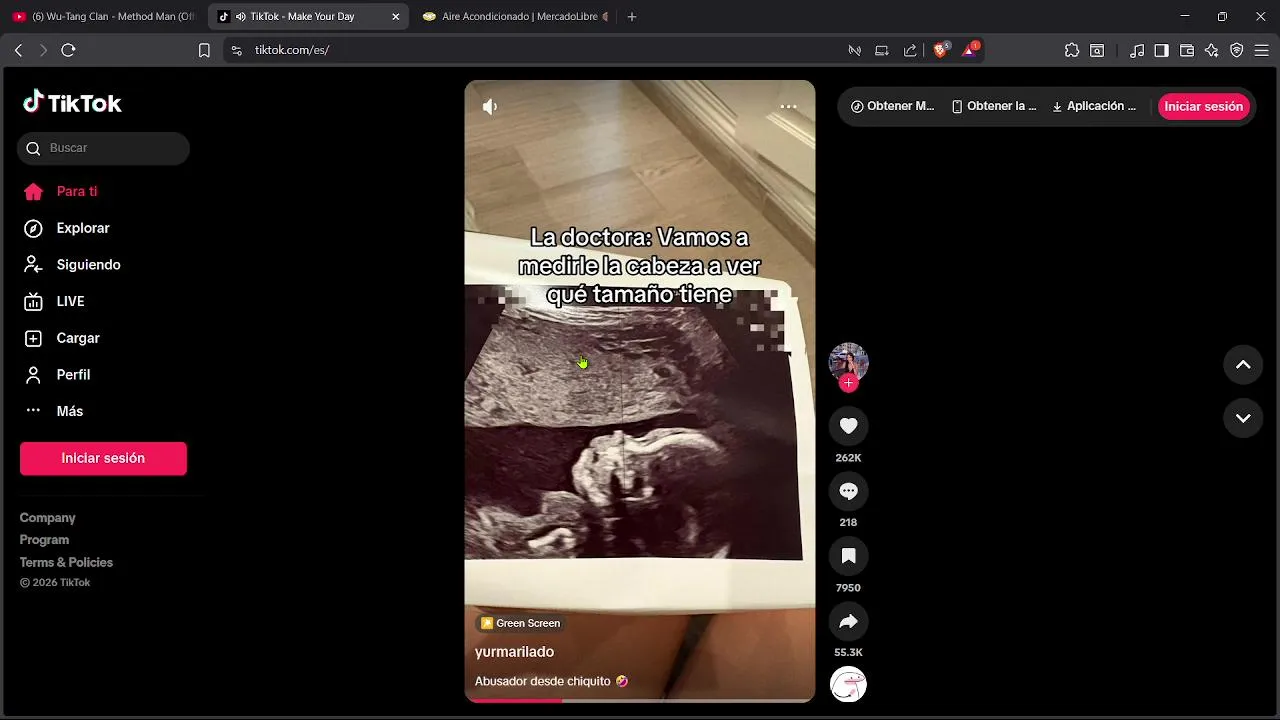Expand the Company footer section

tap(48, 518)
